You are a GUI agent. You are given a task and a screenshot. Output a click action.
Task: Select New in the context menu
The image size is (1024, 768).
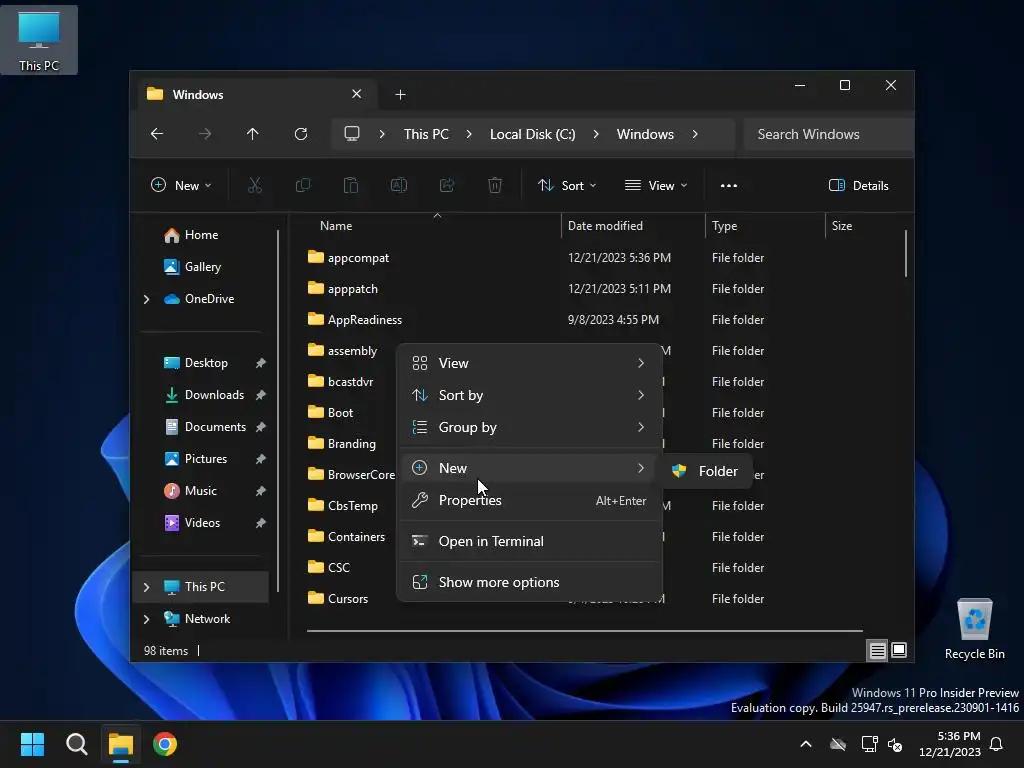click(529, 468)
